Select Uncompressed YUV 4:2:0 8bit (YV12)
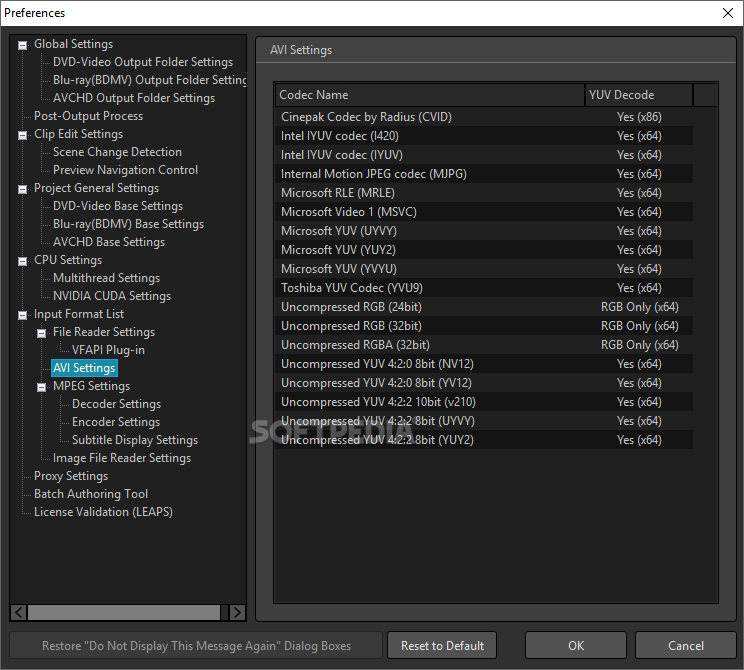This screenshot has width=744, height=670. point(484,383)
